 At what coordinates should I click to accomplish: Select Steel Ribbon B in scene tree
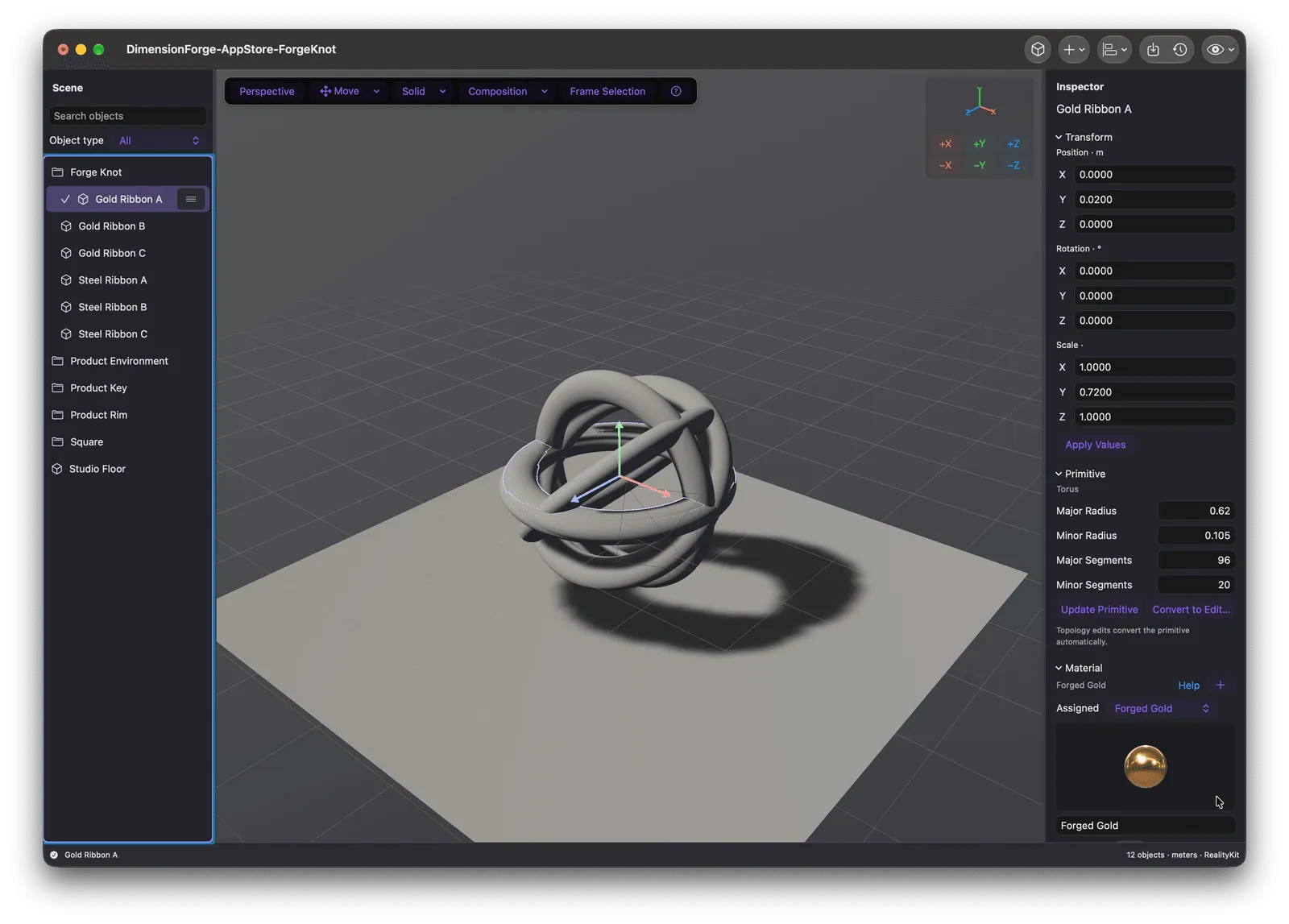coord(128,307)
